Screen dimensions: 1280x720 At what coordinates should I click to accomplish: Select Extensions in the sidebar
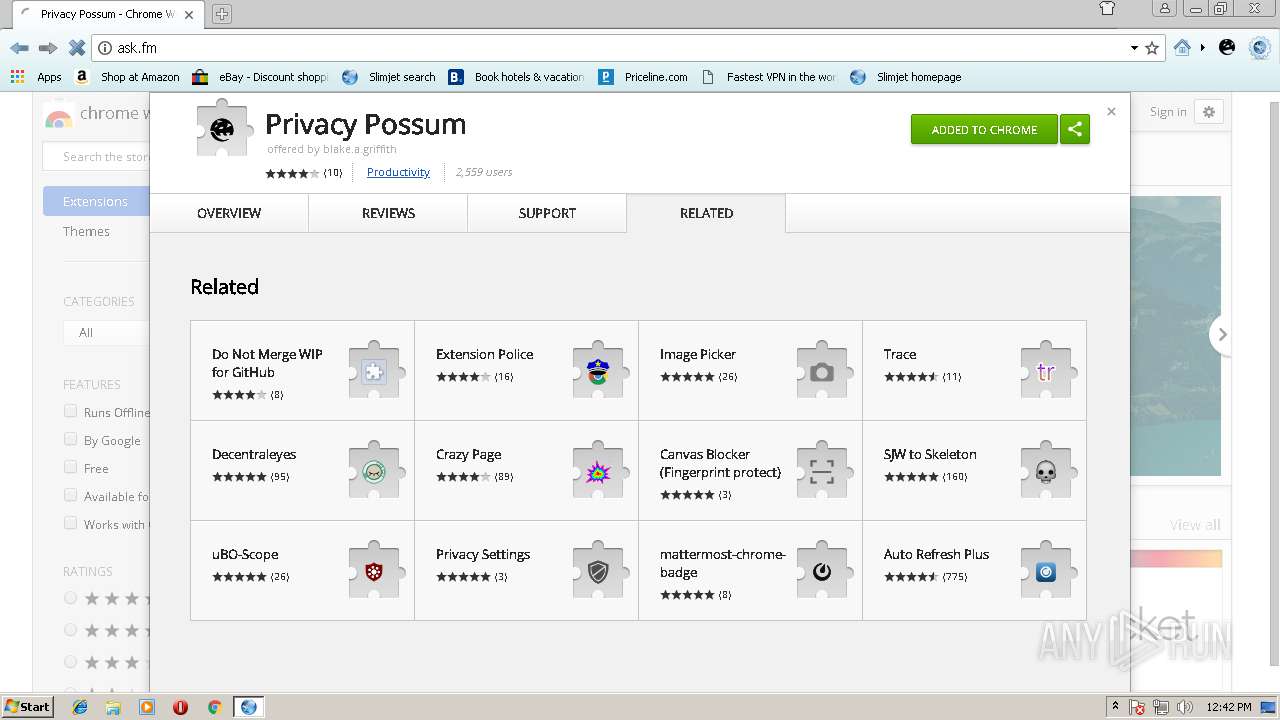pos(96,201)
